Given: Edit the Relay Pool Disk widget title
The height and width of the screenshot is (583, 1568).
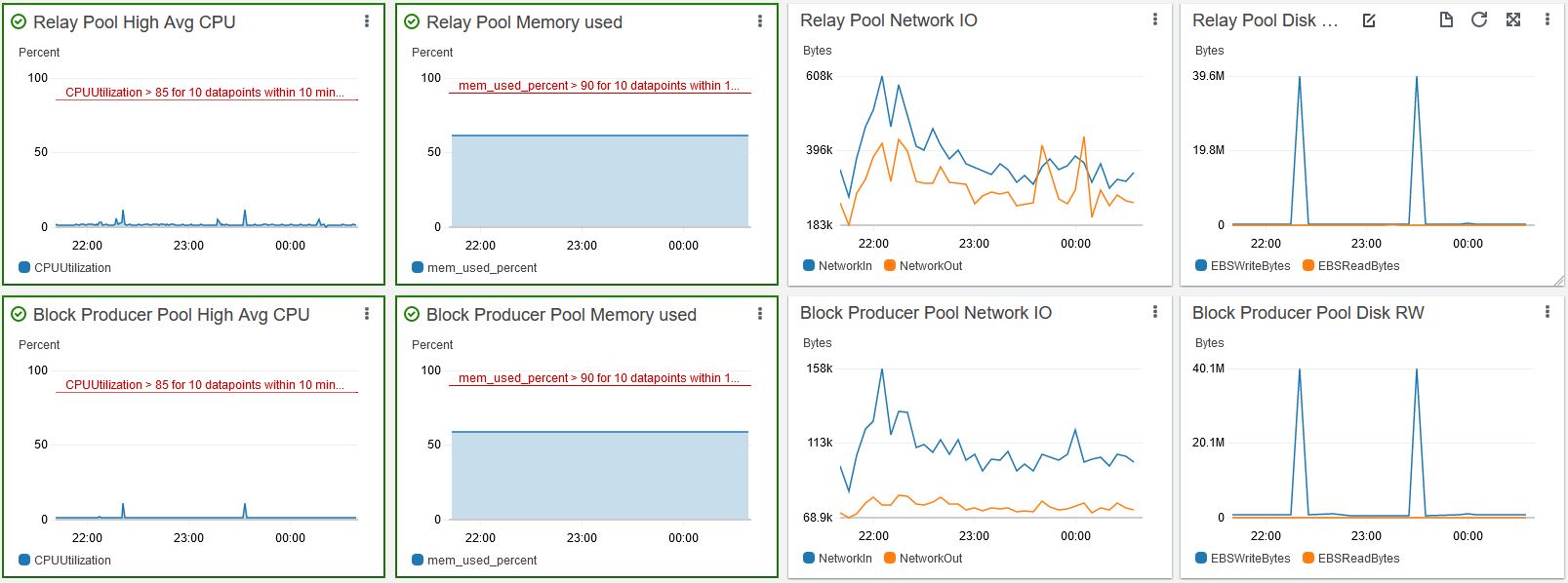Looking at the screenshot, I should click(1369, 20).
